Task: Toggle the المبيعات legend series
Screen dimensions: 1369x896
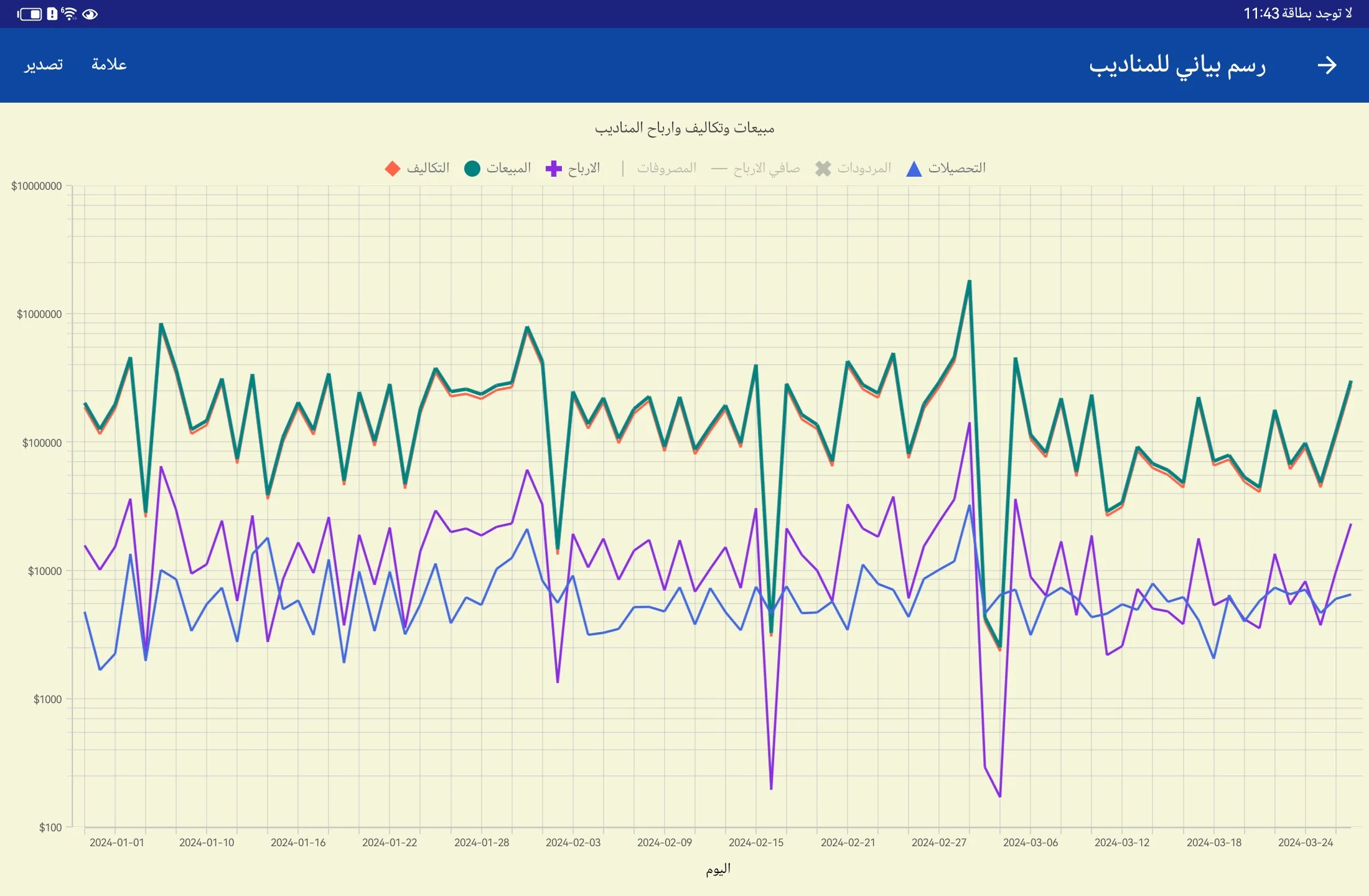Action: coord(498,168)
